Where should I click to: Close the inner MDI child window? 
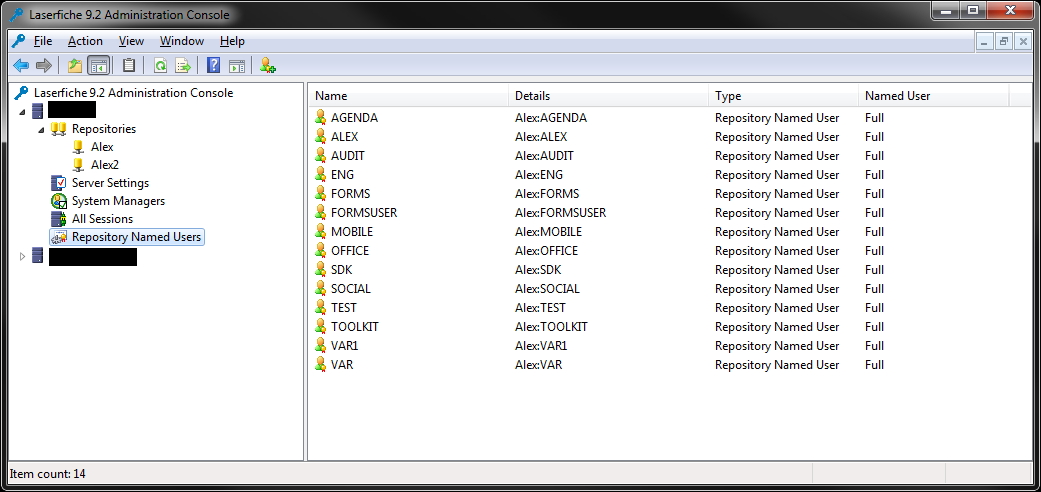pyautogui.click(x=1023, y=41)
